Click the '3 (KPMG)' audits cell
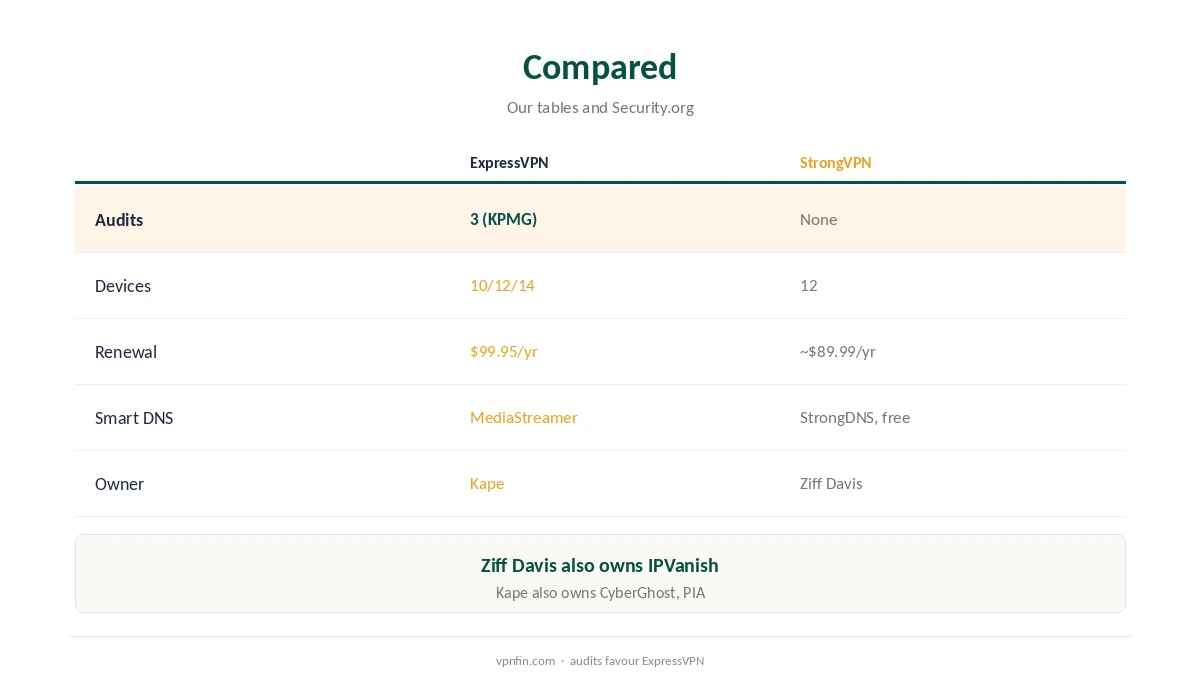Image resolution: width=1200 pixels, height=680 pixels. pyautogui.click(x=503, y=219)
